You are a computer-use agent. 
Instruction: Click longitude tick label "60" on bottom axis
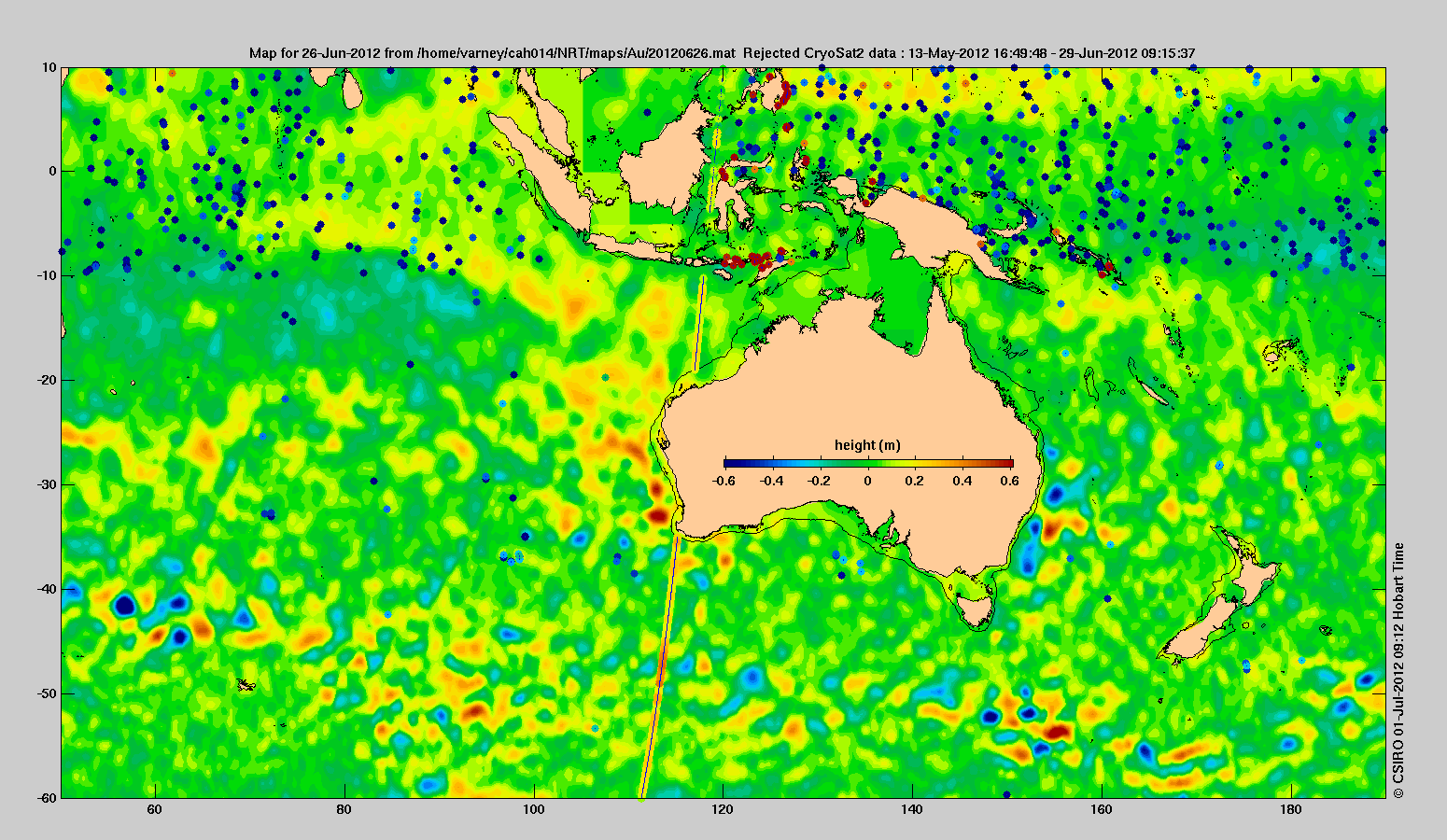[155, 810]
